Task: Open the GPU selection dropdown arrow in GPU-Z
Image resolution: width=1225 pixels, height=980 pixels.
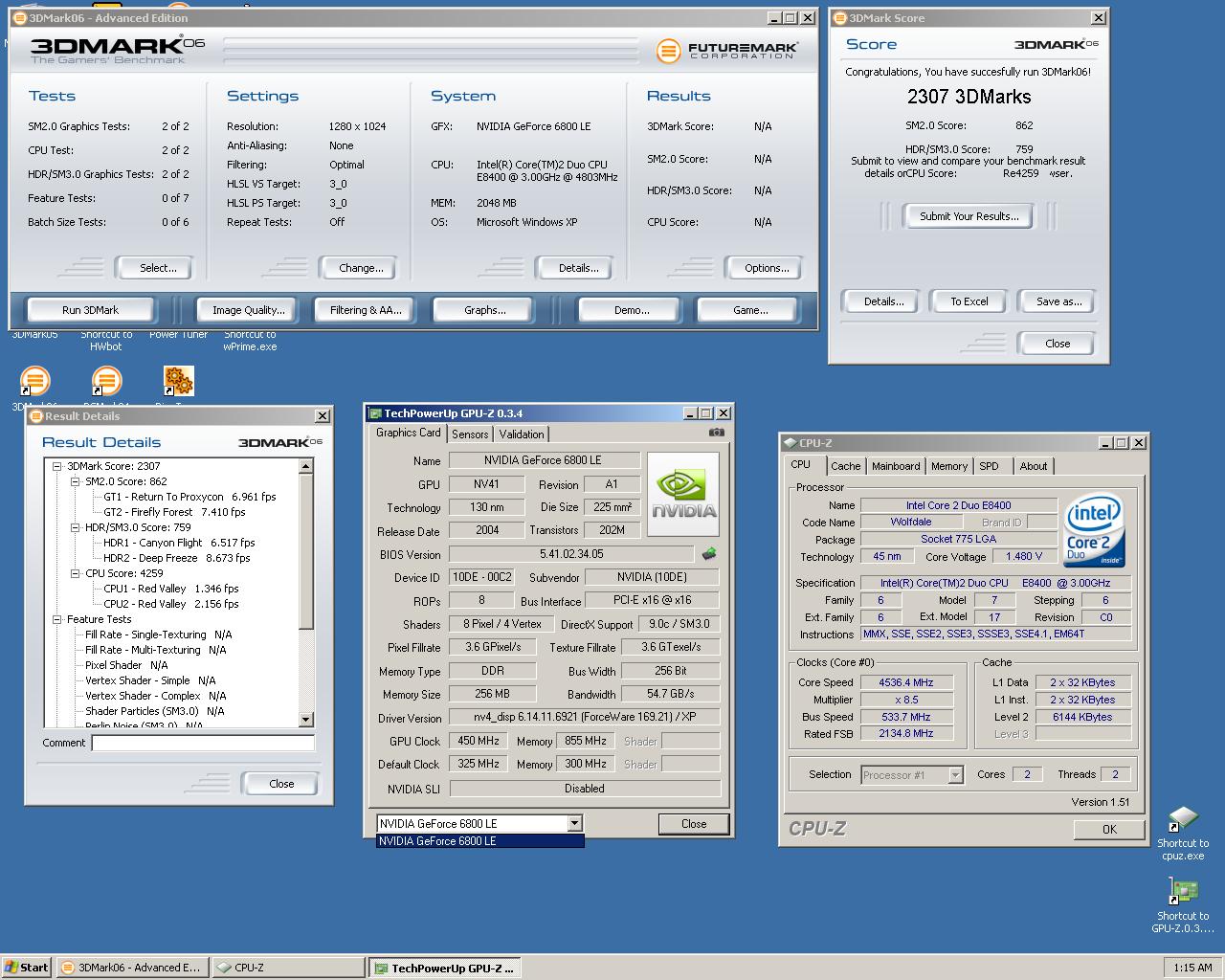Action: [574, 823]
